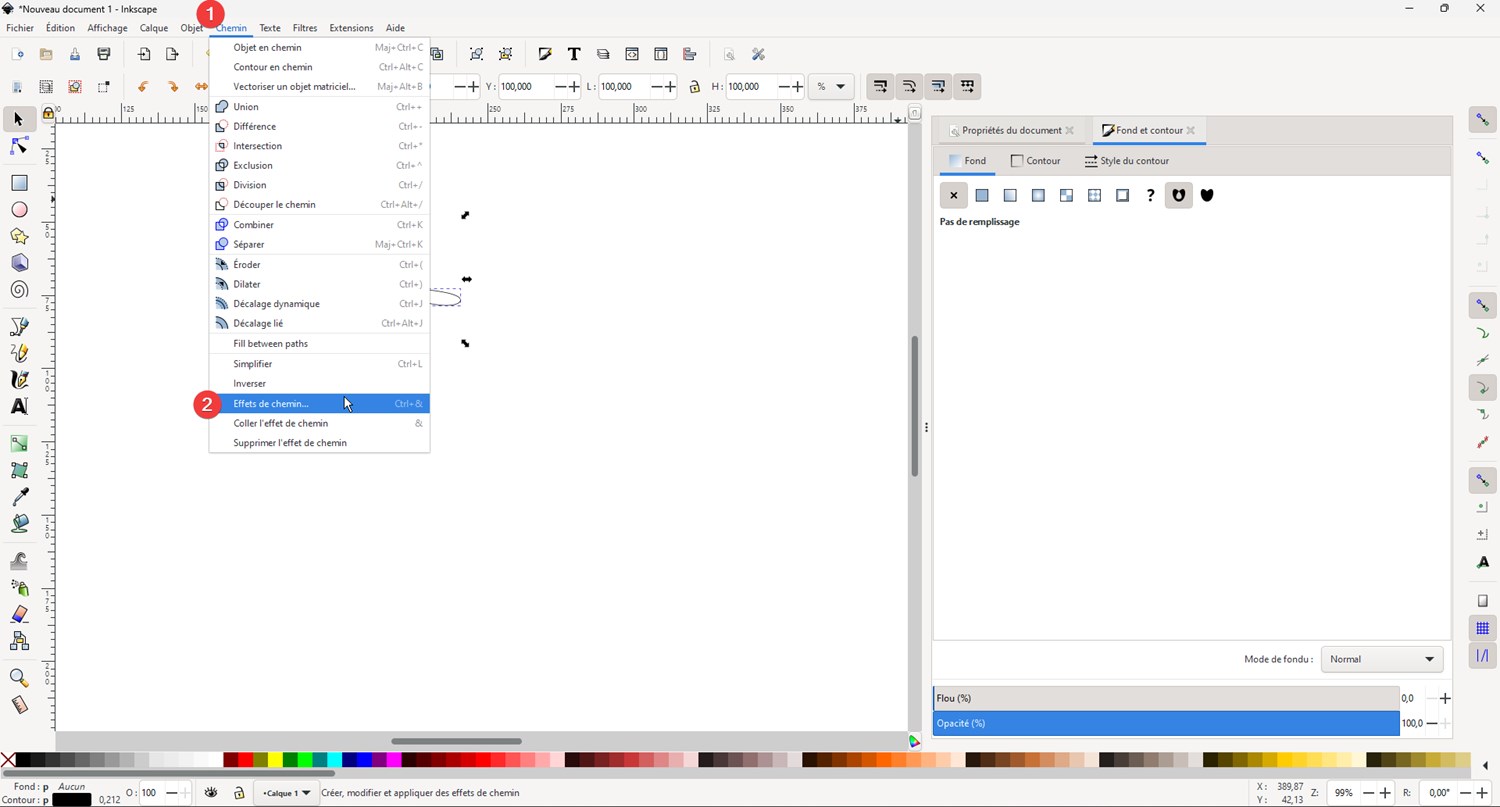Image resolution: width=1500 pixels, height=807 pixels.
Task: Select the Pencil freehand tool
Action: (18, 353)
